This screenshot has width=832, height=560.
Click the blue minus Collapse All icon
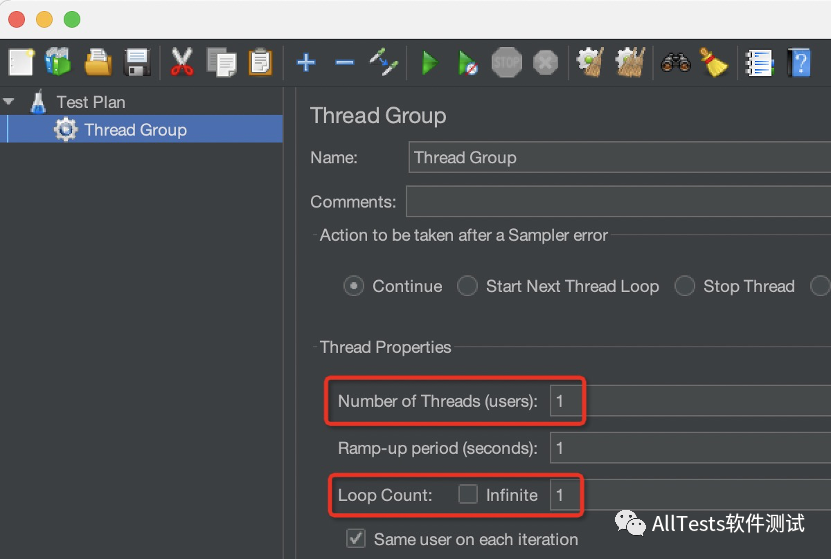(345, 63)
